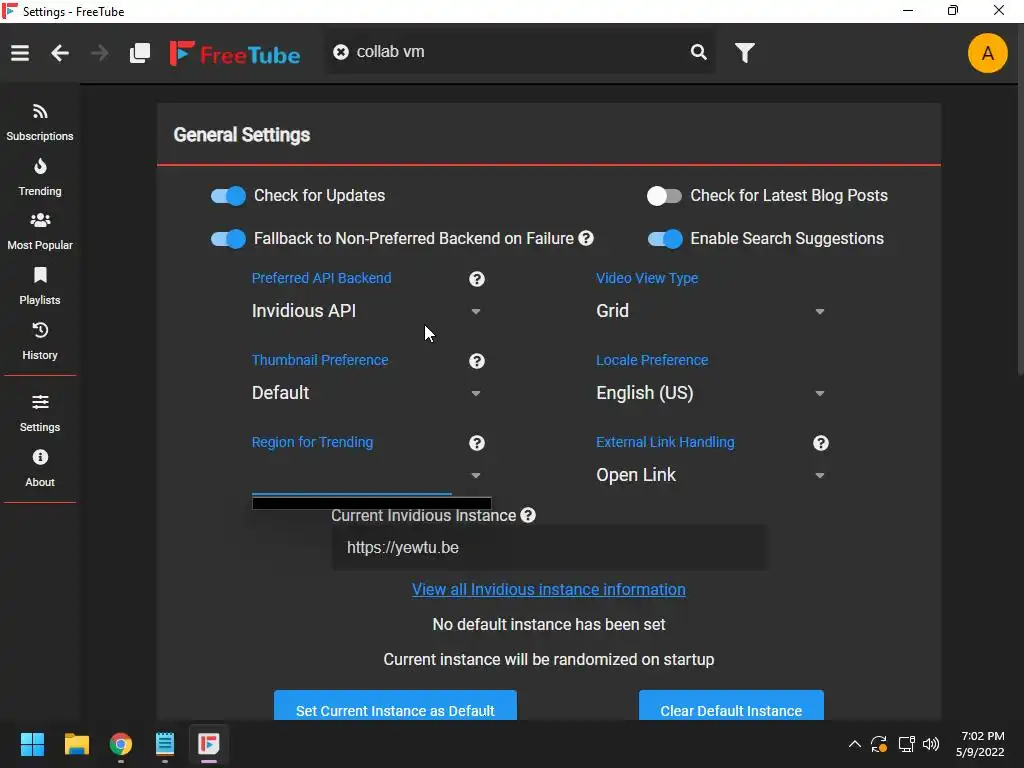The width and height of the screenshot is (1024, 768).
Task: Open the Region for Trending dropdown
Action: point(368,475)
